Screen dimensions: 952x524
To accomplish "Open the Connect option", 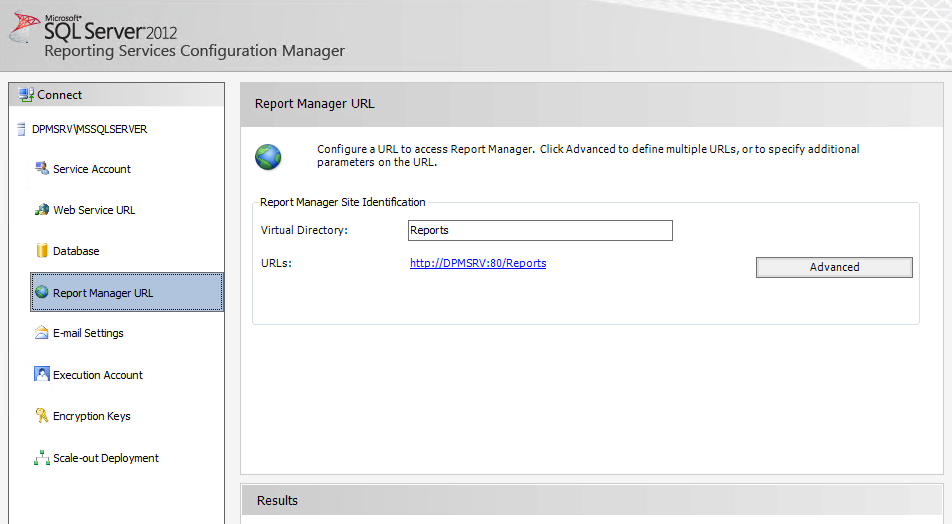I will tap(60, 95).
